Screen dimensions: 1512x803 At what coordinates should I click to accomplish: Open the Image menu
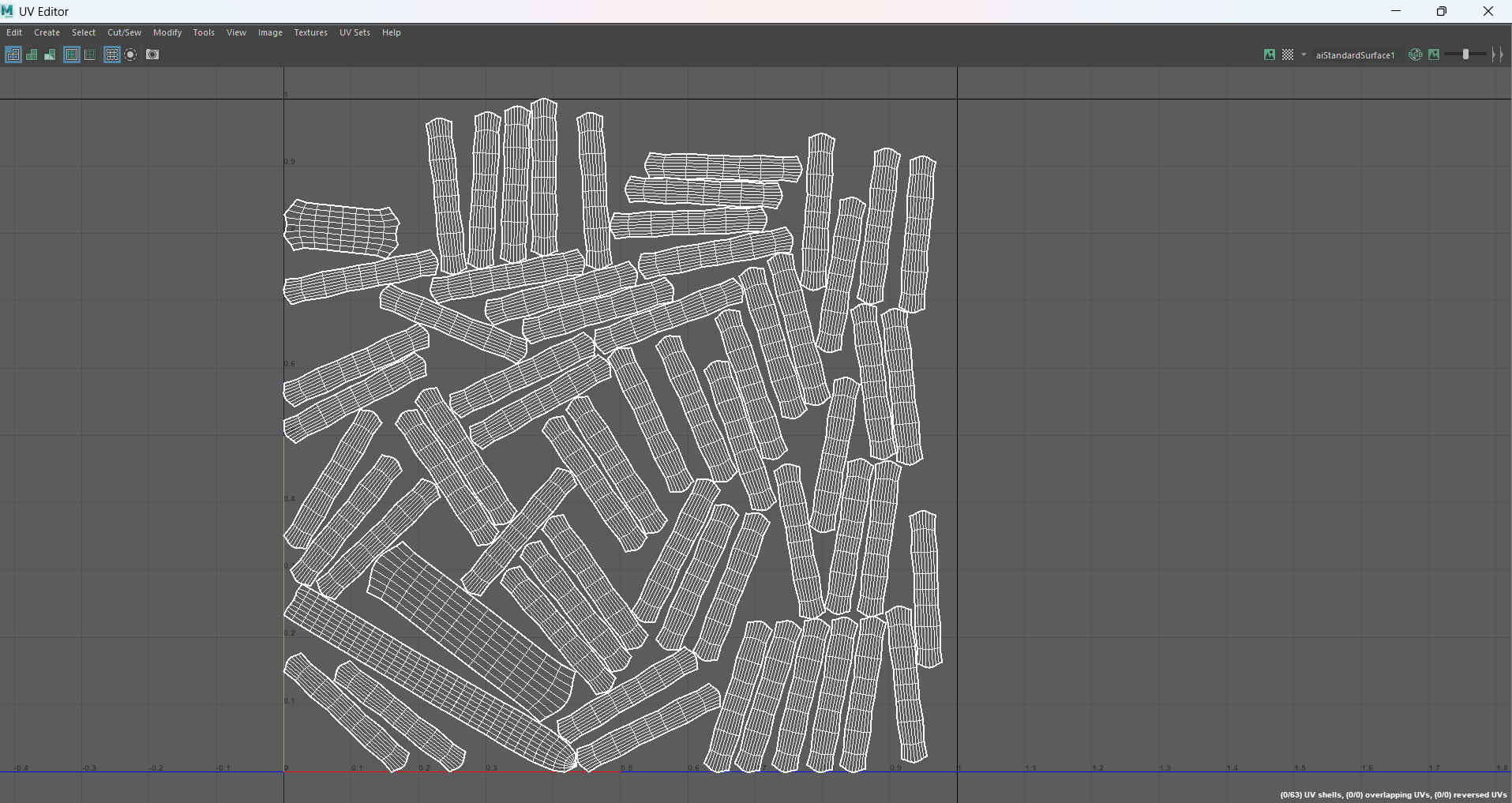[x=270, y=32]
